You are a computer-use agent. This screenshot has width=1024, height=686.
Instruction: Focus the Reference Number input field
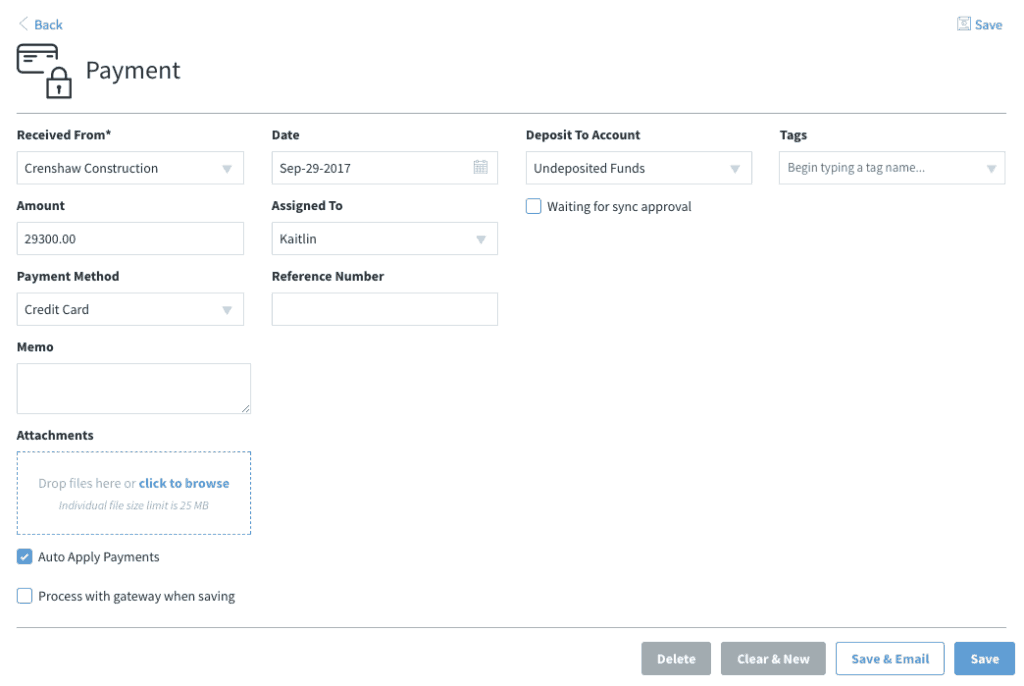385,309
